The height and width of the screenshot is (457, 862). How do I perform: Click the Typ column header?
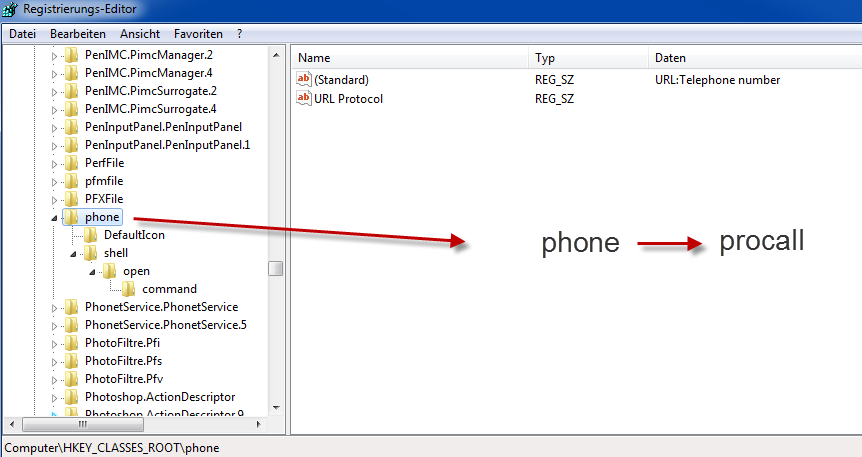click(x=545, y=58)
